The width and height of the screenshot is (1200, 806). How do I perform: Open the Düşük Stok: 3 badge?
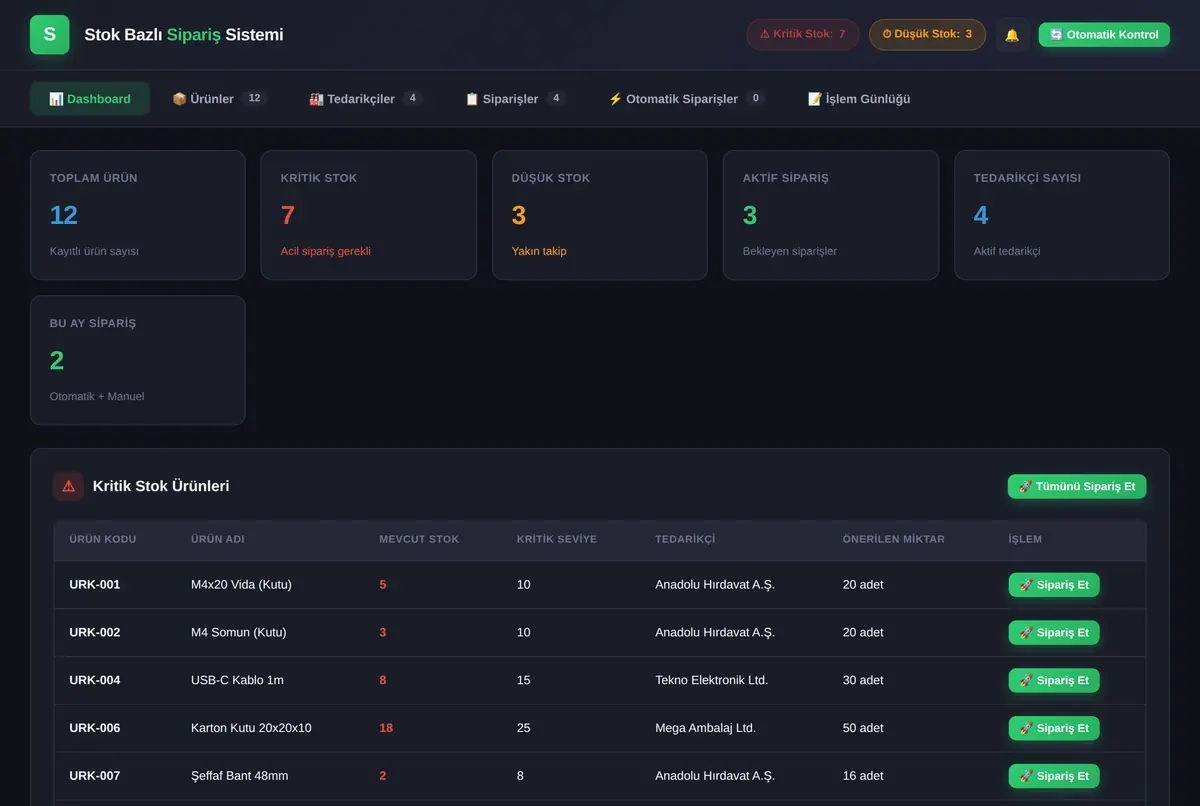point(927,34)
